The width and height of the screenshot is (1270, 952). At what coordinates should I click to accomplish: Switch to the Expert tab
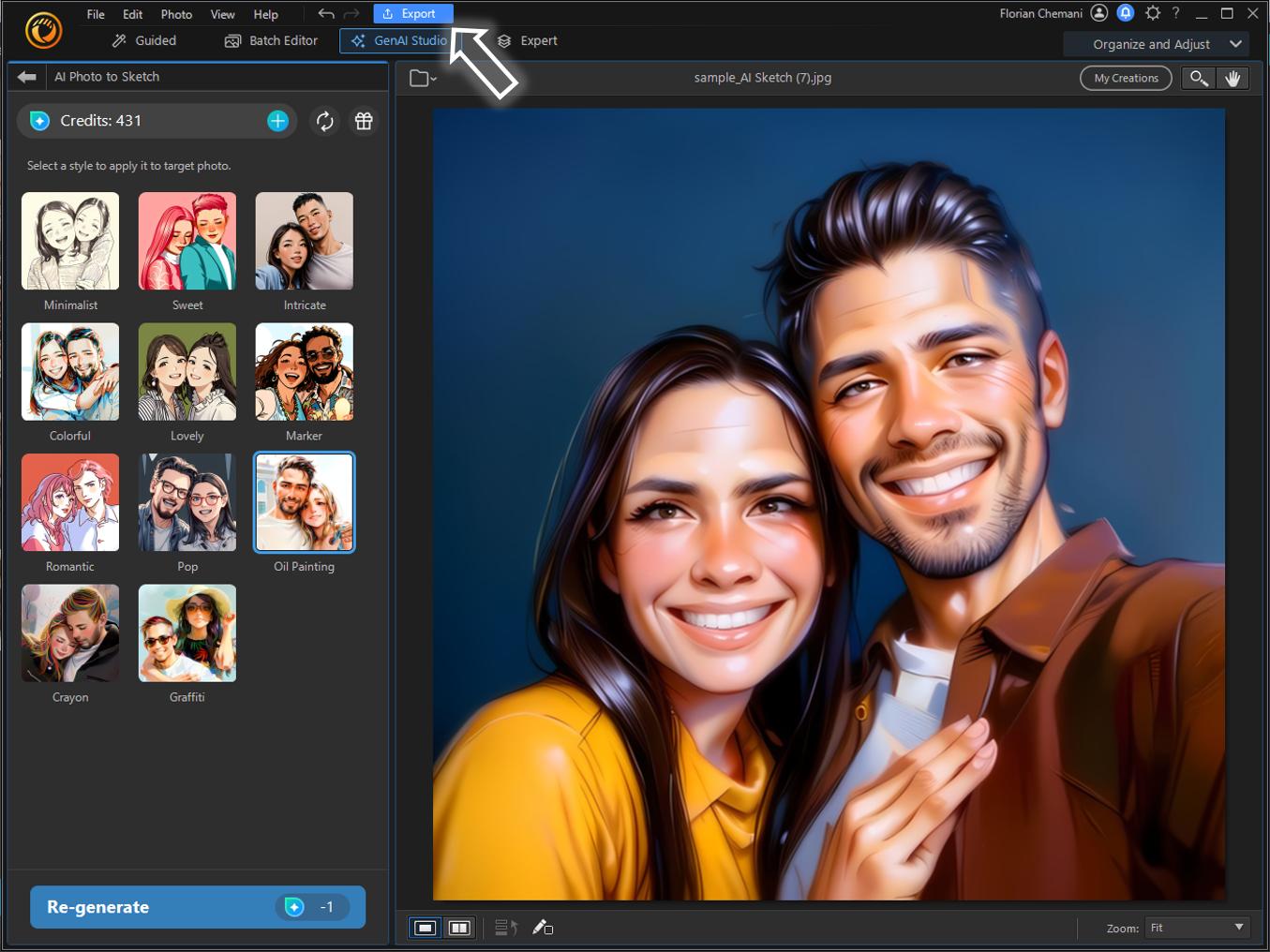pyautogui.click(x=528, y=40)
